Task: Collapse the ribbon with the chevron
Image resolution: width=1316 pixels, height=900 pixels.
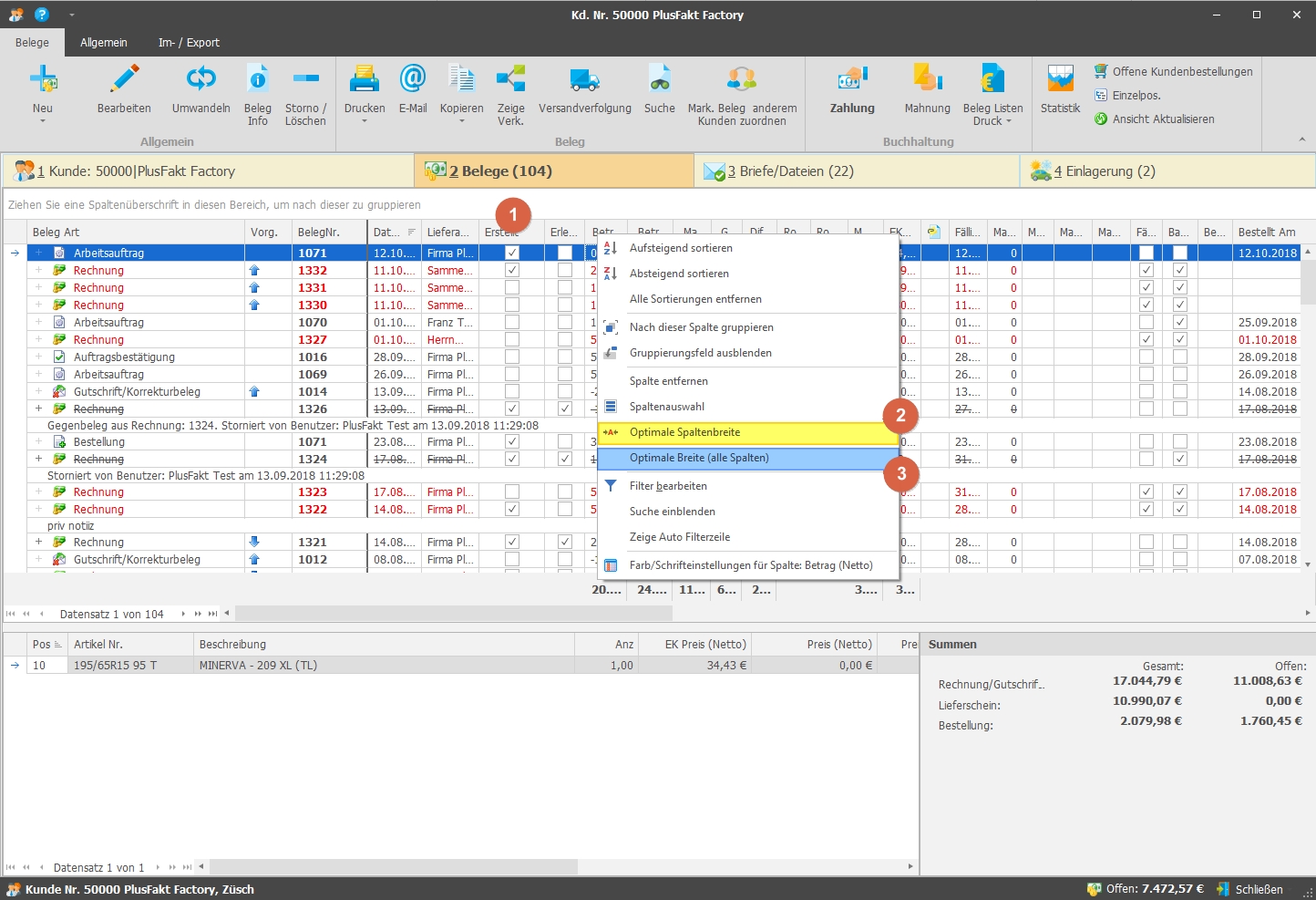Action: [1301, 140]
